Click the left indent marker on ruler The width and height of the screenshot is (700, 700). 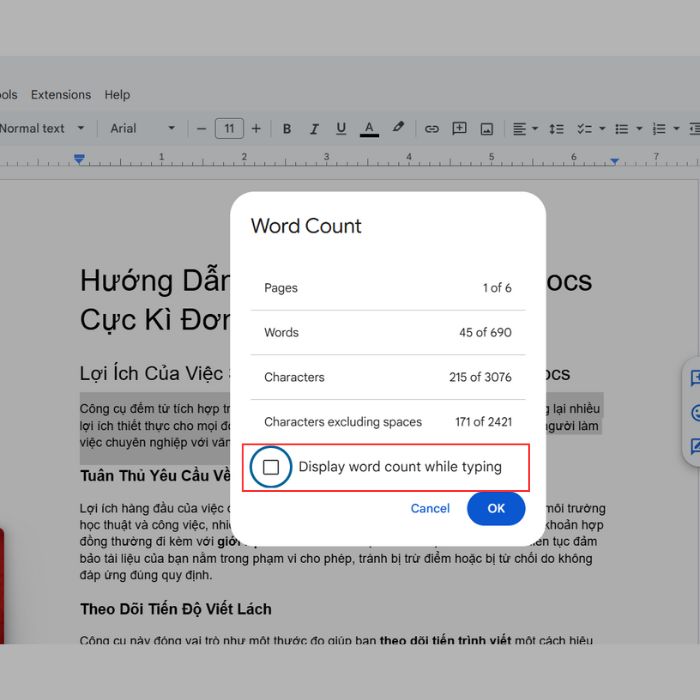79,158
